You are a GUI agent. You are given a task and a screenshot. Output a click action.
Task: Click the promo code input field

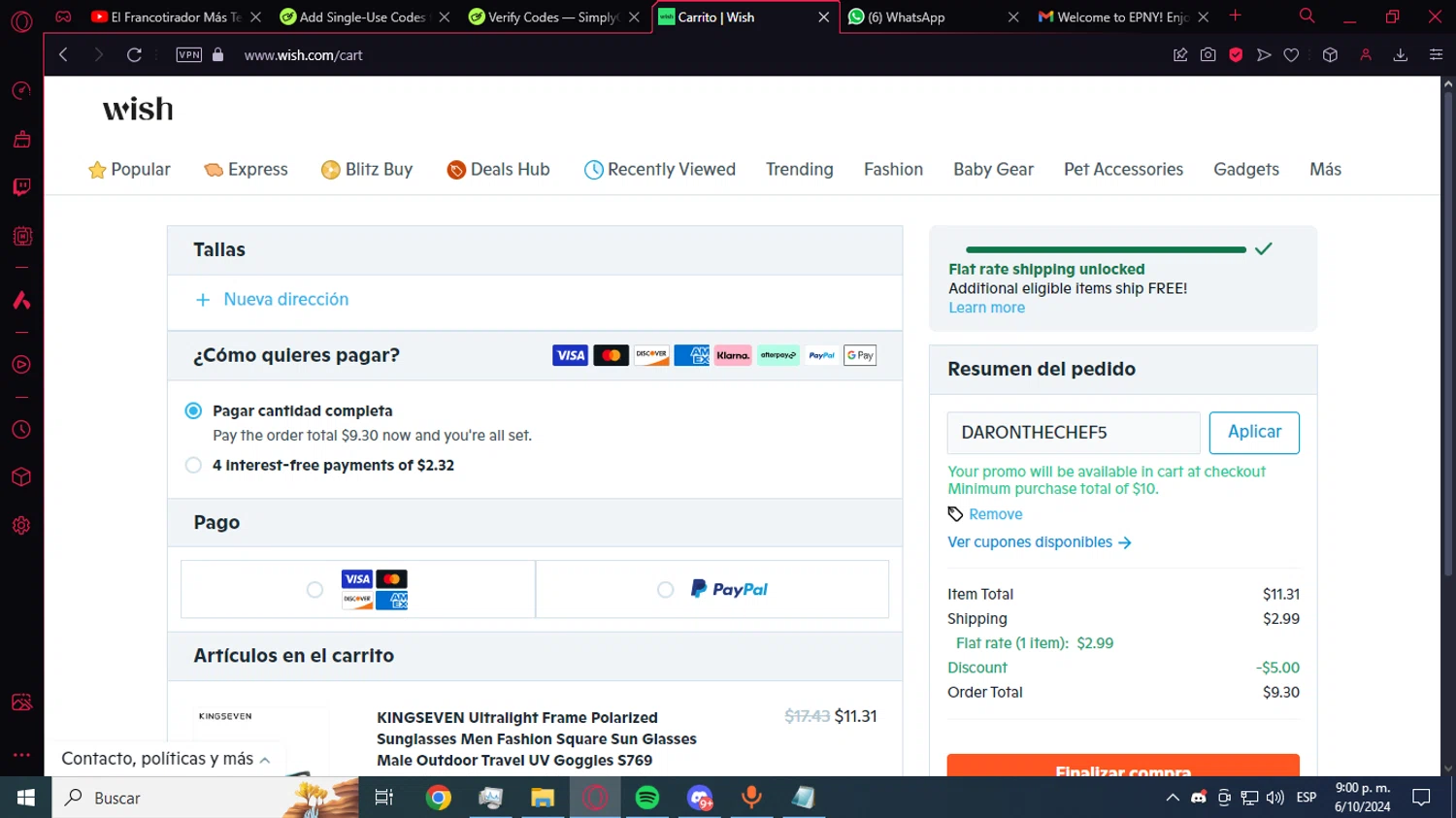1074,433
